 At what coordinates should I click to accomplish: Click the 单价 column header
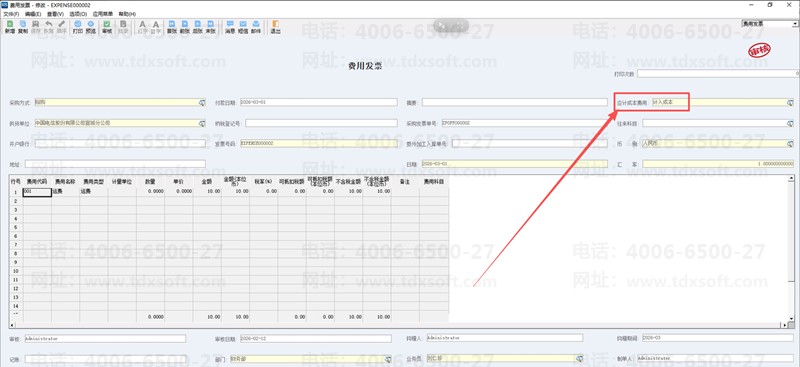179,181
